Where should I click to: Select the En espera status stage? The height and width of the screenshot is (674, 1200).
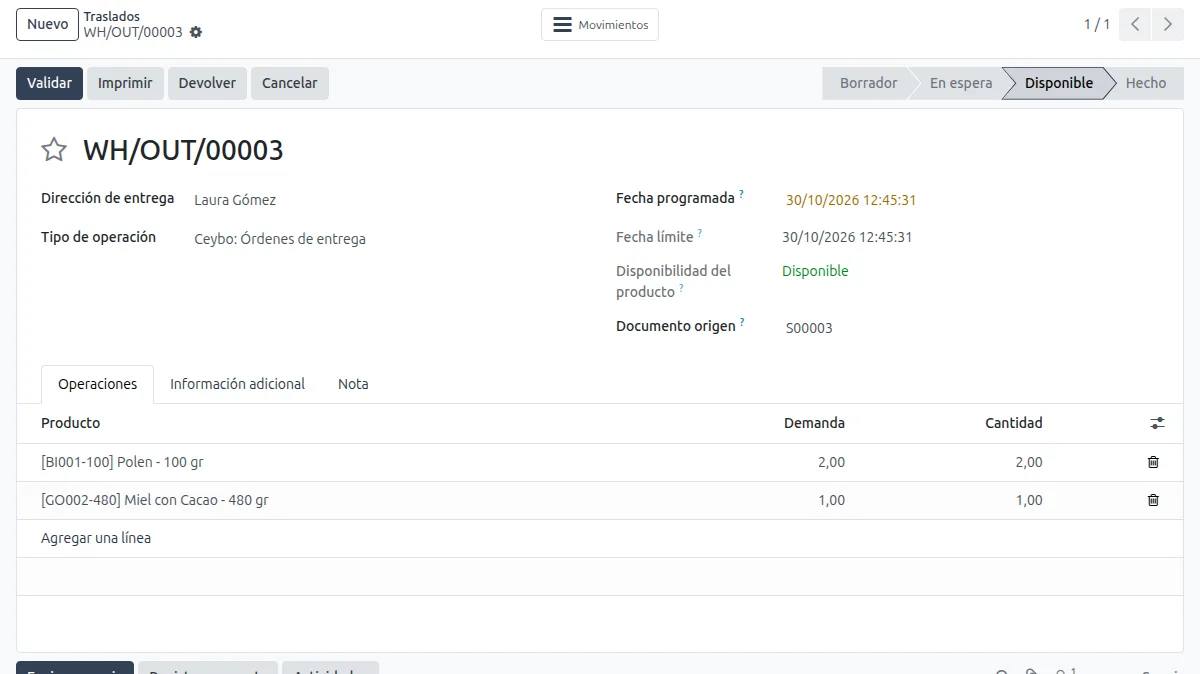(x=961, y=83)
